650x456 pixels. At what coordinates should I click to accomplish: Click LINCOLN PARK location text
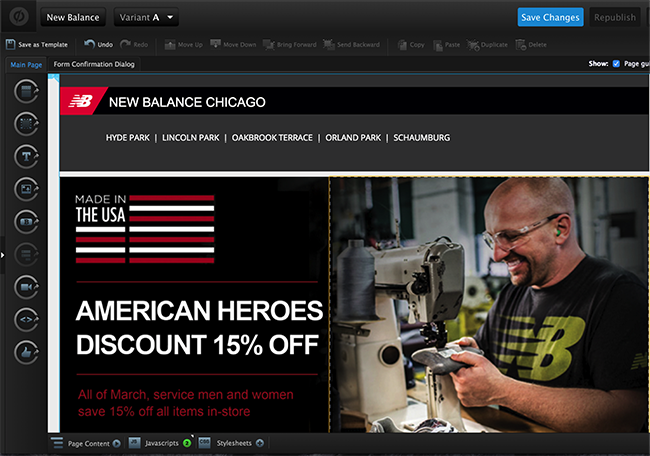[191, 138]
